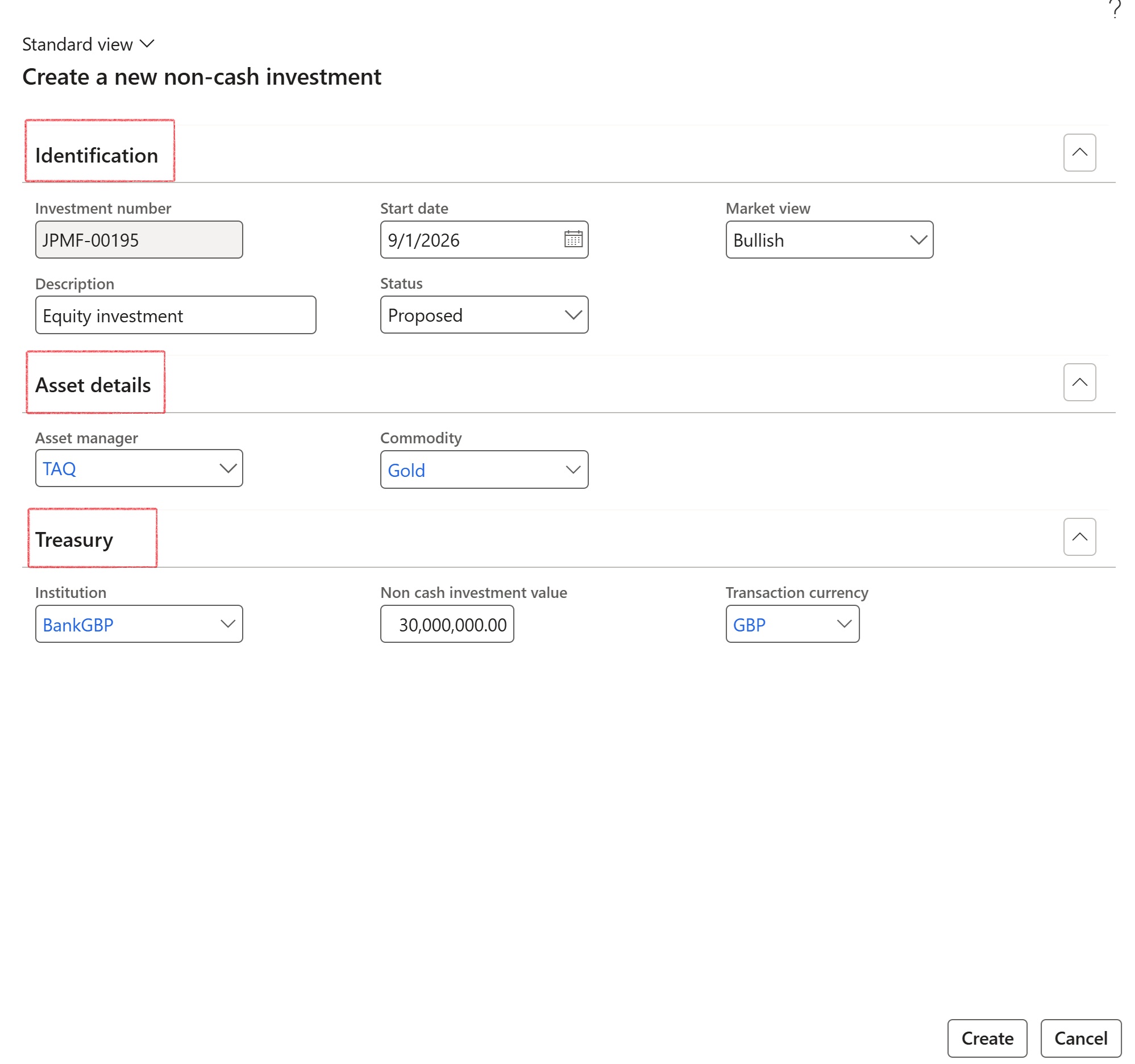Collapse the Identification section
Viewport: 1135px width, 1064px height.
pos(1079,152)
